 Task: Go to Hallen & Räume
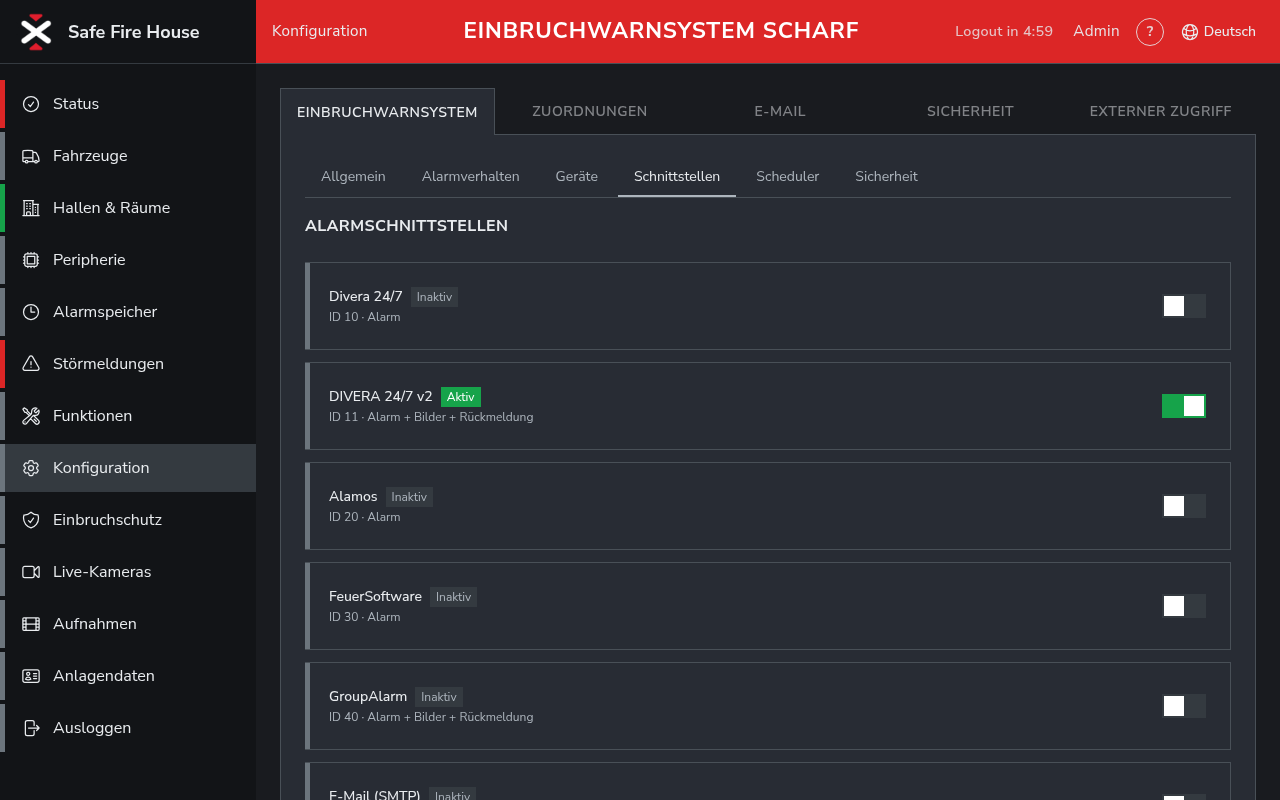128,208
